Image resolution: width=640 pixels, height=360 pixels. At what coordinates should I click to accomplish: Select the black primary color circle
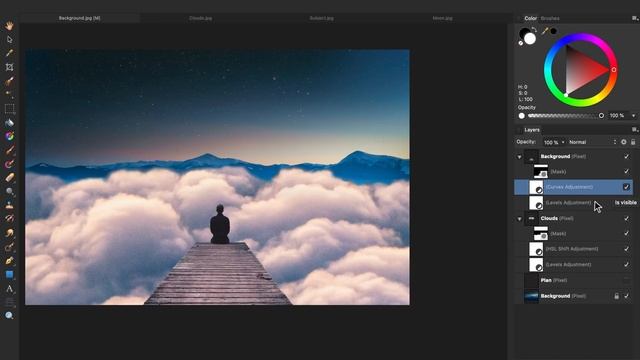524,33
